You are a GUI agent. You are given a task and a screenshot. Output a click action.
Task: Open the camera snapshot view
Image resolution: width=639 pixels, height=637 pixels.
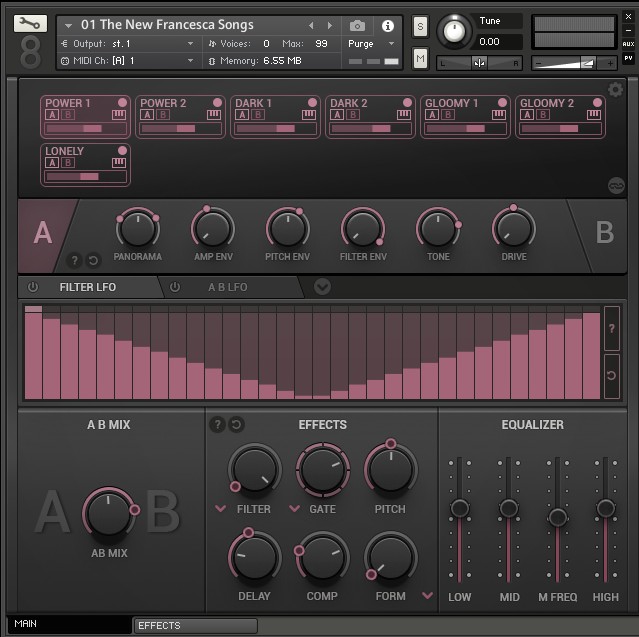pyautogui.click(x=358, y=25)
